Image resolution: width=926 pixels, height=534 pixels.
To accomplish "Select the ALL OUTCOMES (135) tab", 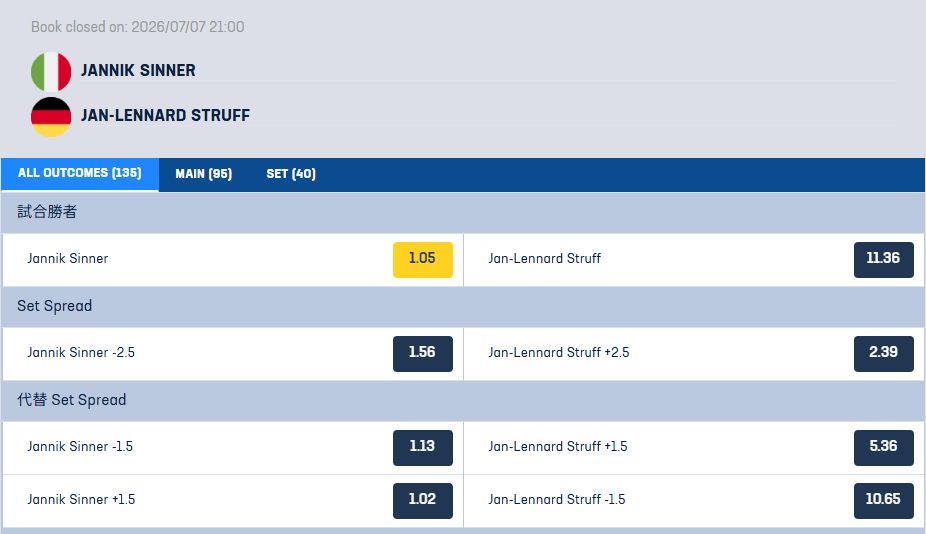I will tap(80, 174).
